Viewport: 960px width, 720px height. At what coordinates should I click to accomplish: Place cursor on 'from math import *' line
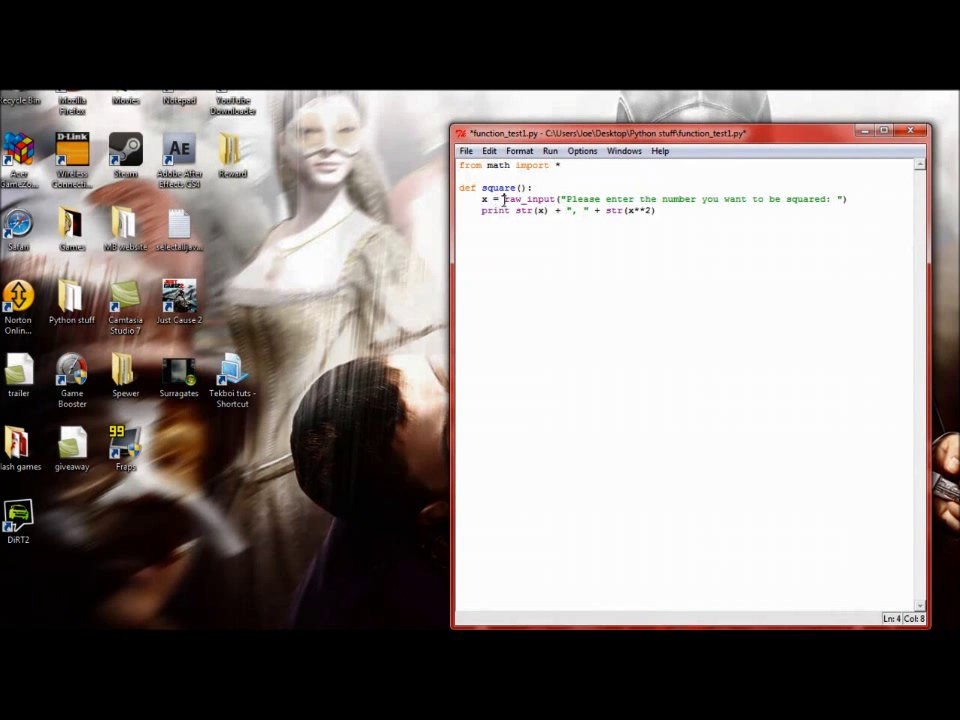pos(509,165)
